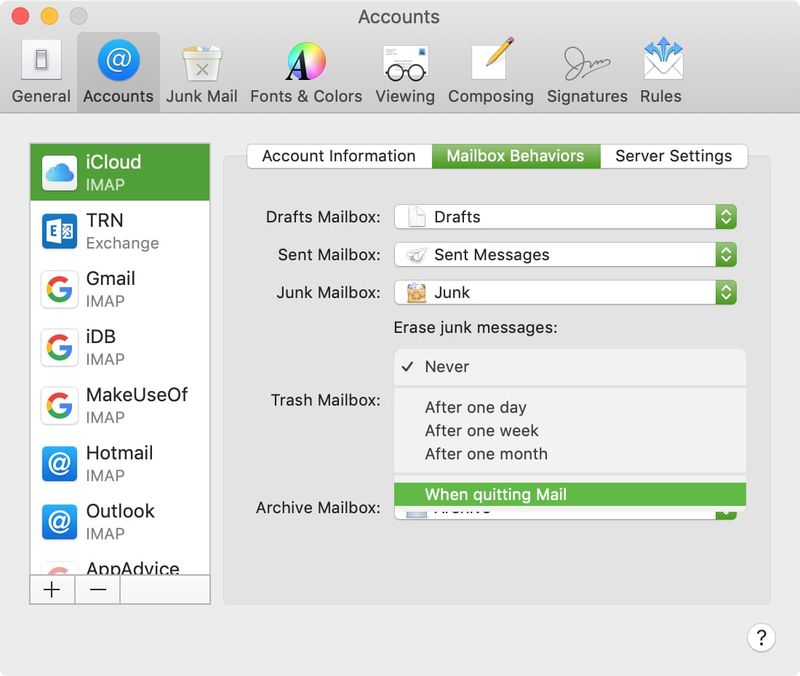
Task: Open the Junk Mailbox dropdown
Action: (x=565, y=292)
